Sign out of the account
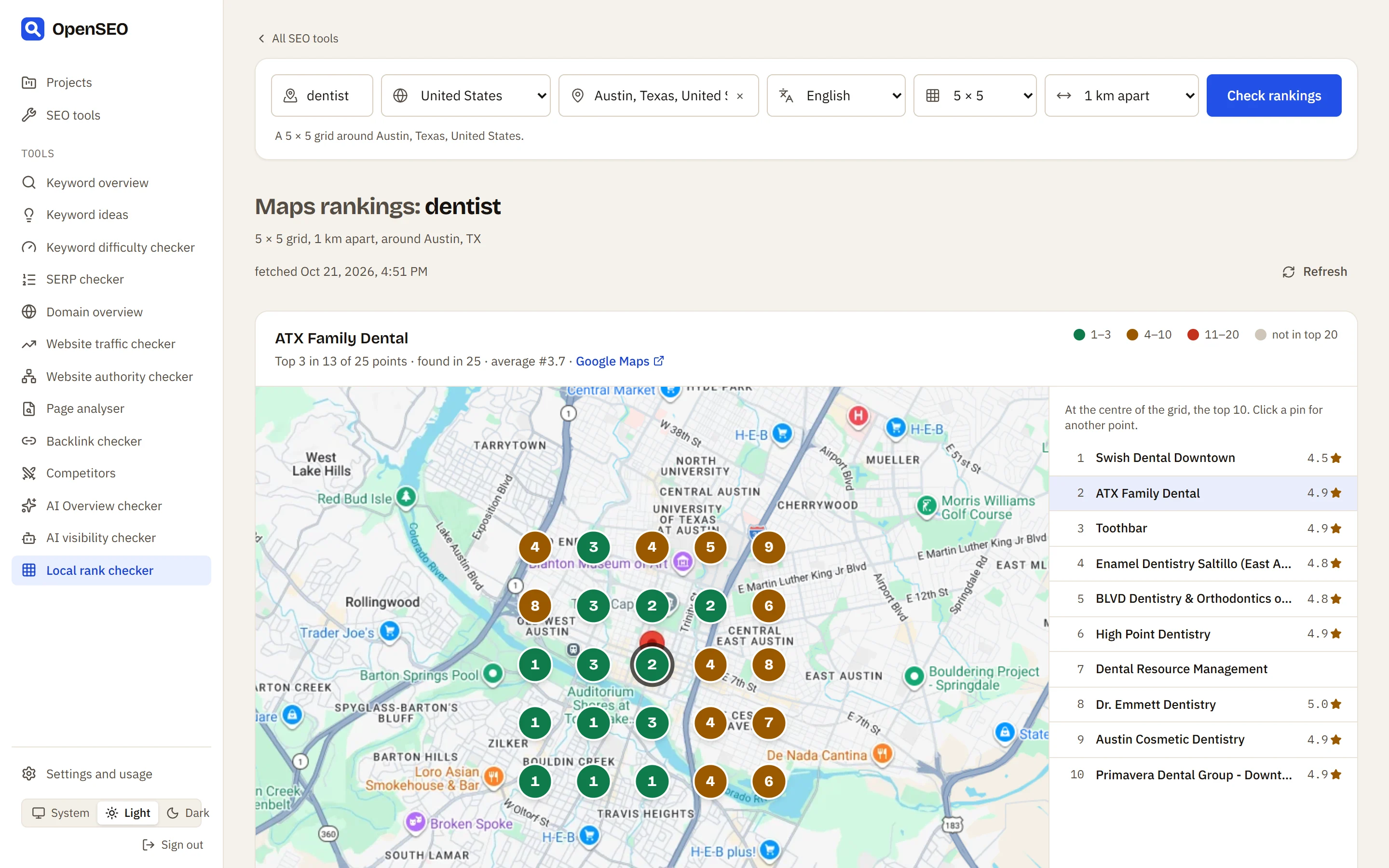1389x868 pixels. (x=173, y=844)
